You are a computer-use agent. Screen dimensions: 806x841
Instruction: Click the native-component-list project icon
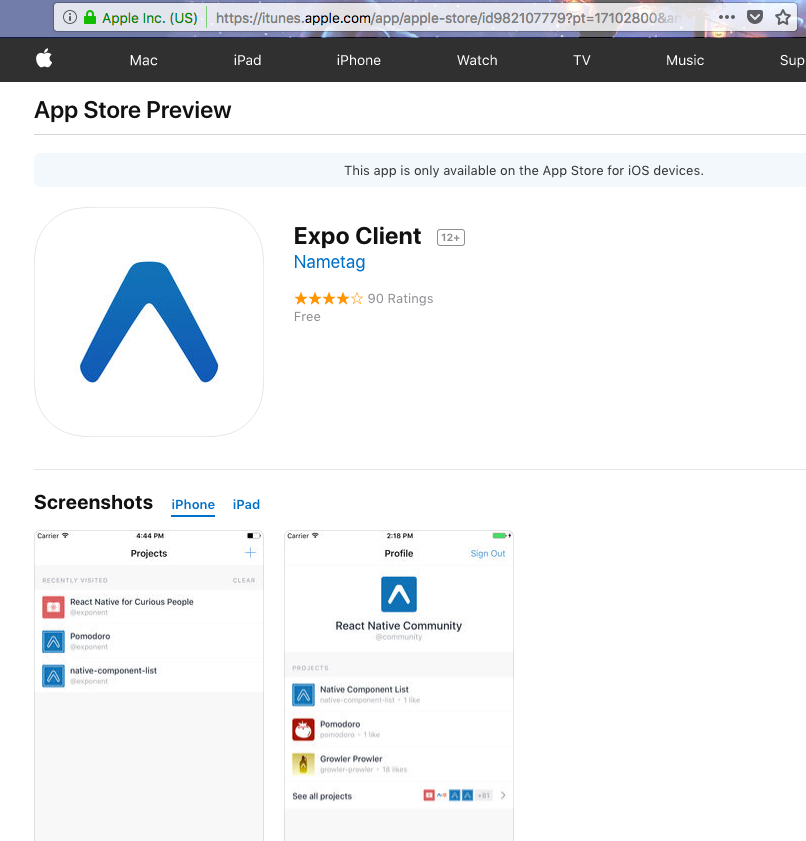pyautogui.click(x=53, y=676)
